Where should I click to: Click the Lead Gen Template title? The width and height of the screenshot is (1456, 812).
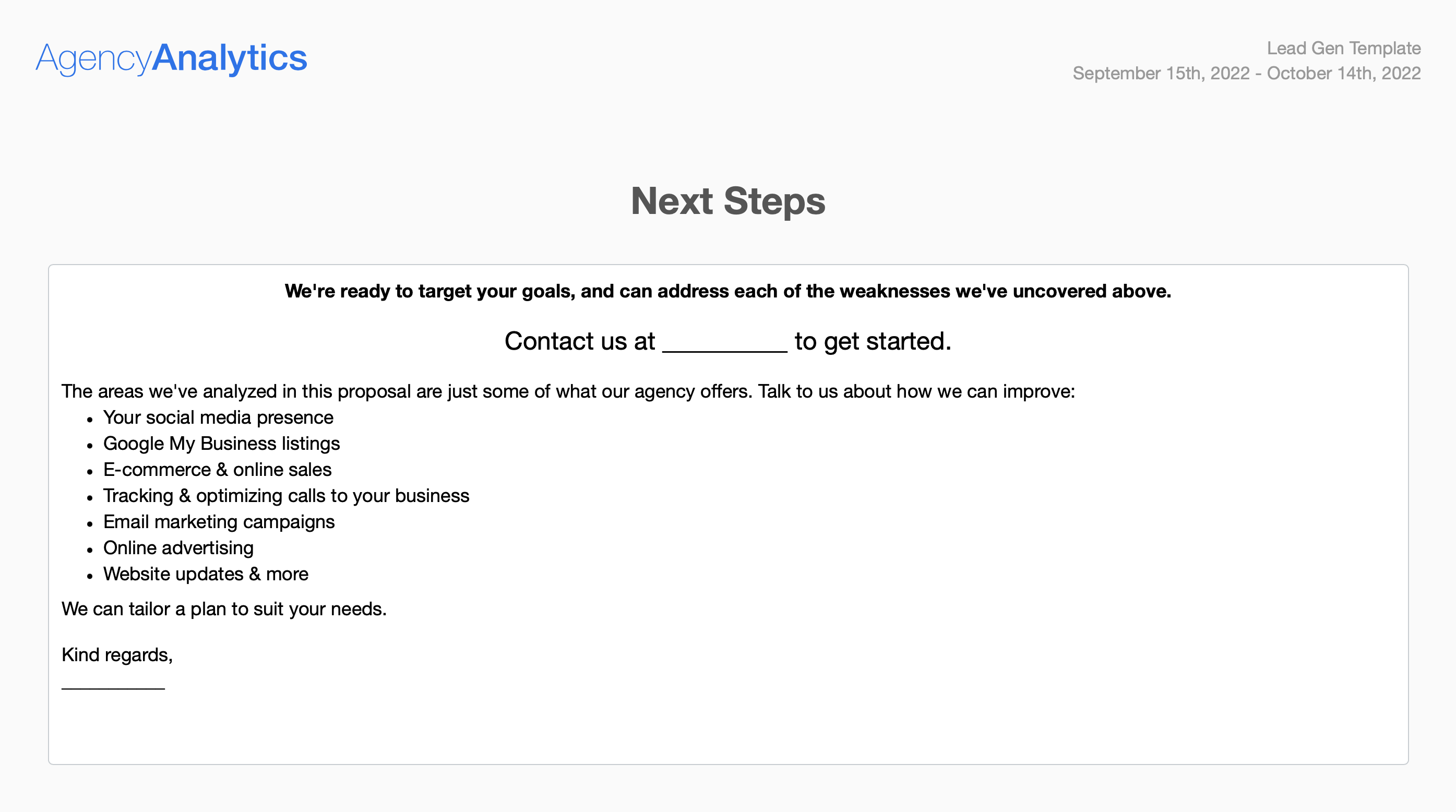(1343, 49)
